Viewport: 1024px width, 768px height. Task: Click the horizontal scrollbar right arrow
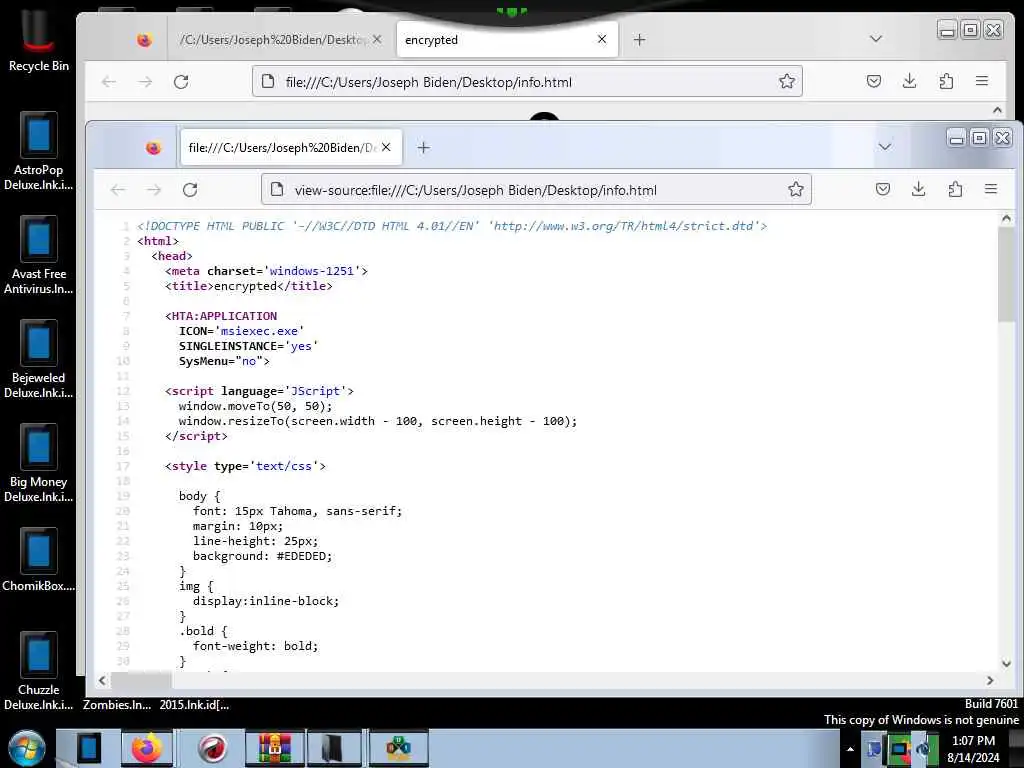pyautogui.click(x=990, y=680)
